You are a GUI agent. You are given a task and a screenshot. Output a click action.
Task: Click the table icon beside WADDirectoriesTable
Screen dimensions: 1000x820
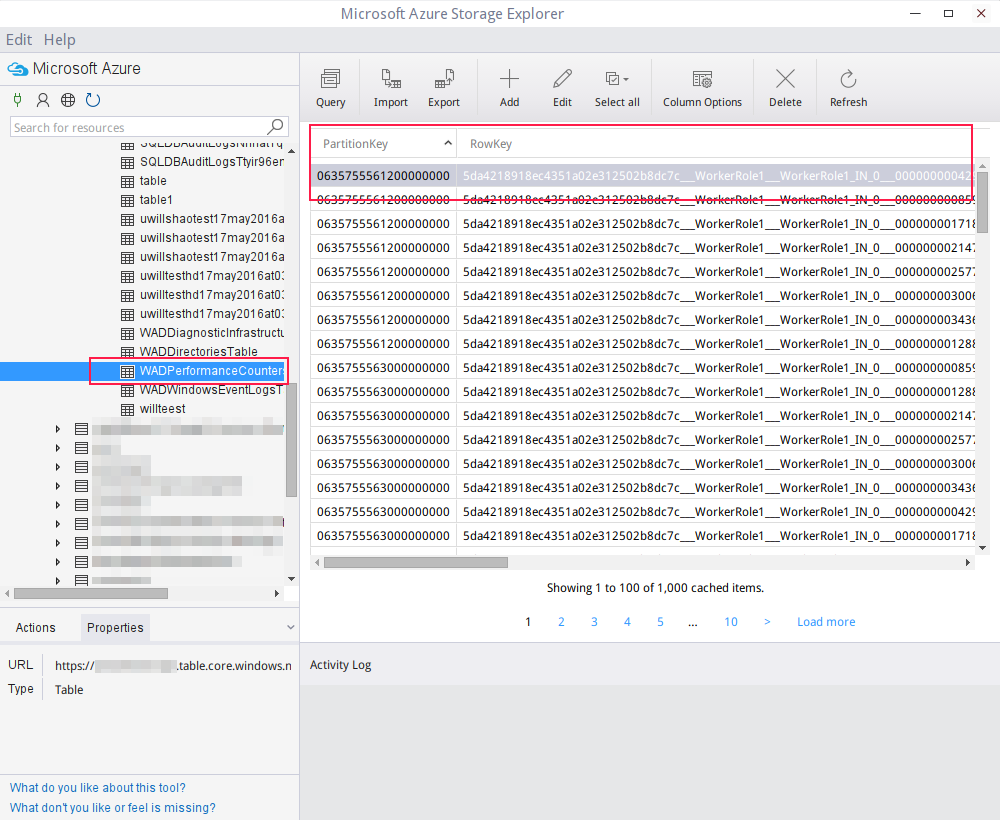coord(128,351)
